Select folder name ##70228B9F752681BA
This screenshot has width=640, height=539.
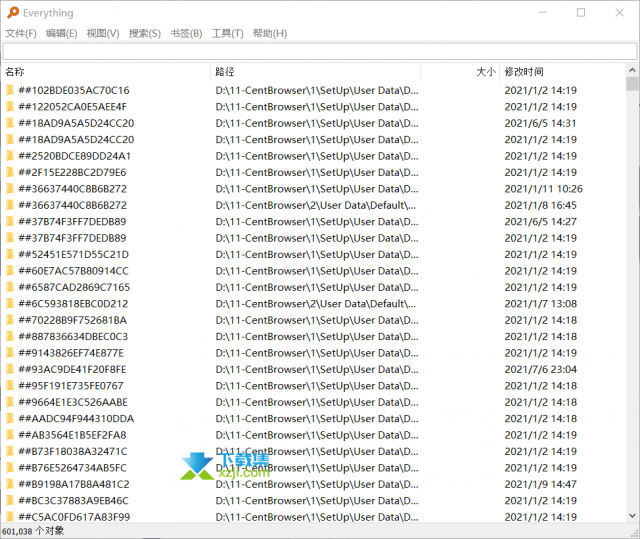click(x=73, y=320)
